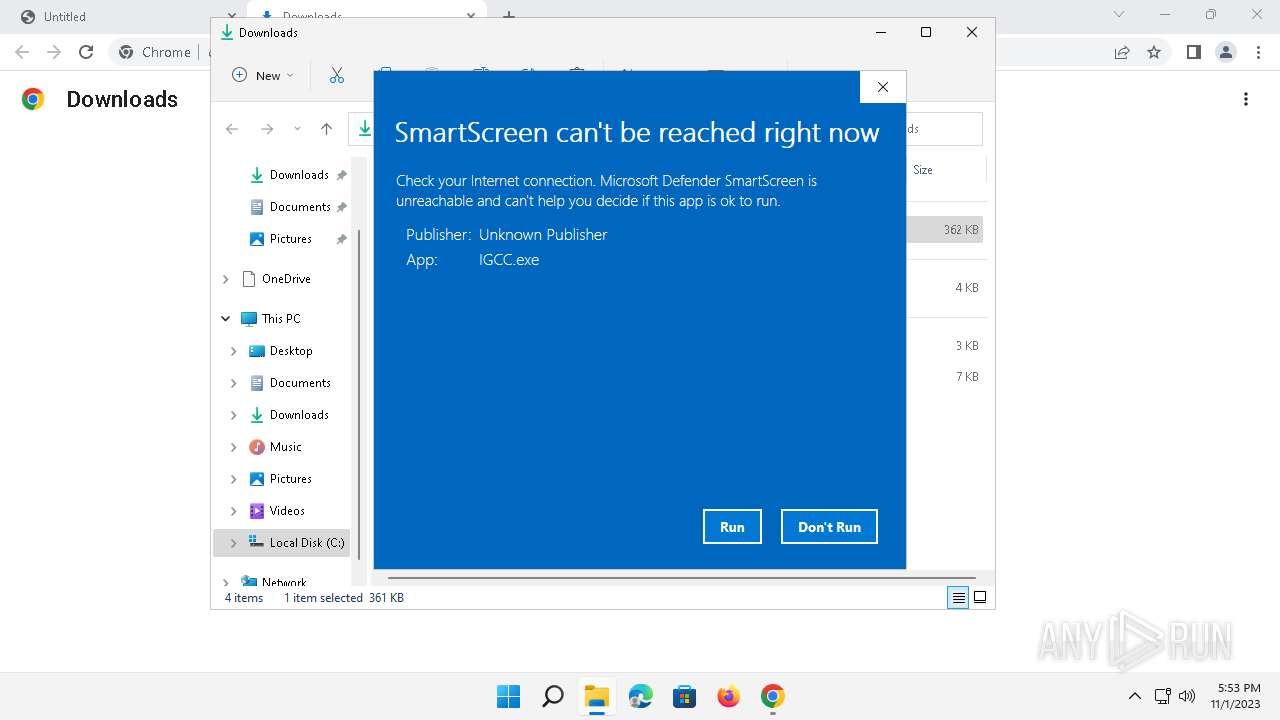
Task: Expand the OneDrive tree node
Action: tap(226, 279)
